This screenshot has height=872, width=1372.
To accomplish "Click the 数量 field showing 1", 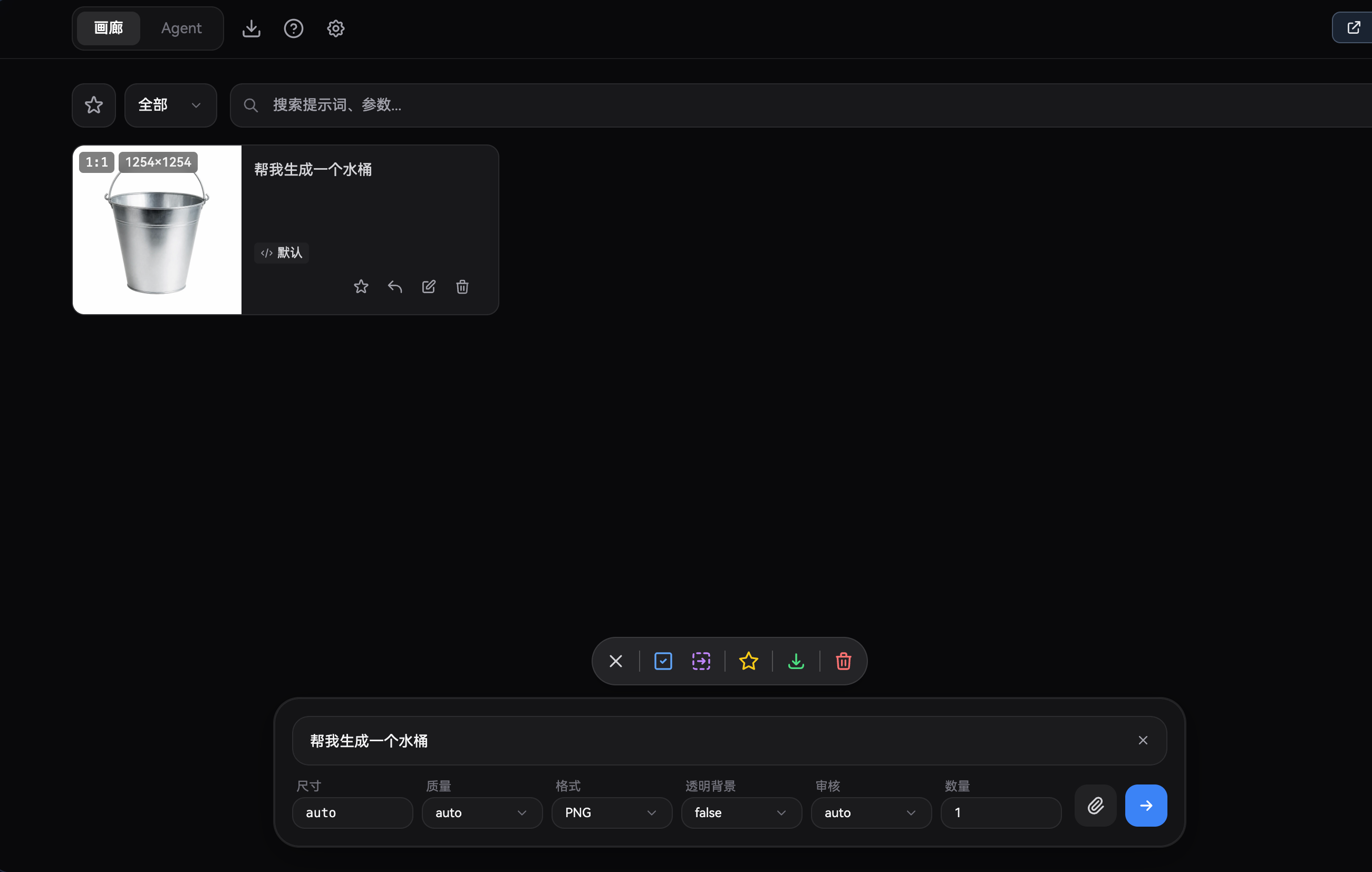I will tap(1001, 813).
